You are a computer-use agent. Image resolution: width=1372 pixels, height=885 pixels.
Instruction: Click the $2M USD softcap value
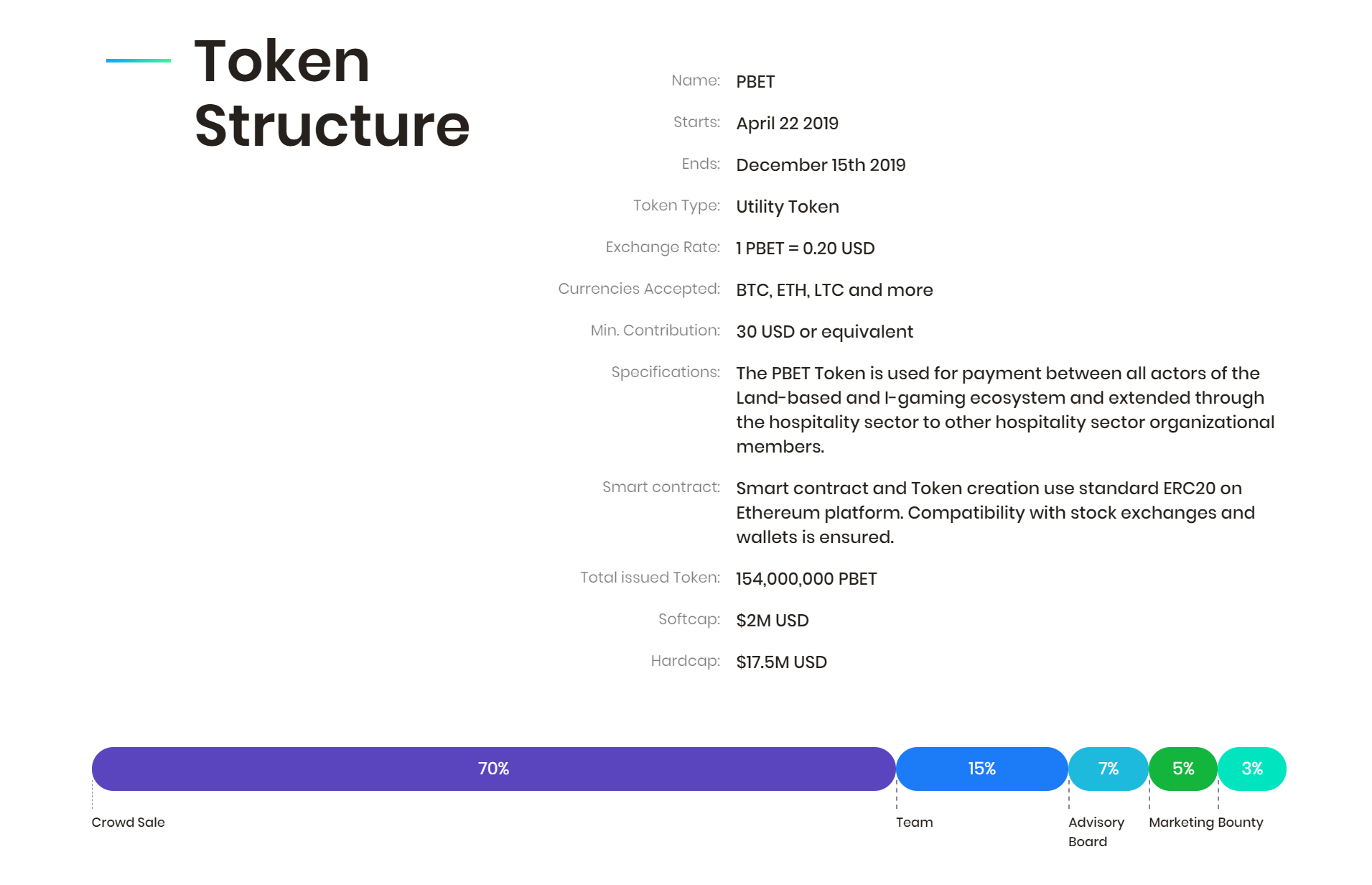(772, 621)
